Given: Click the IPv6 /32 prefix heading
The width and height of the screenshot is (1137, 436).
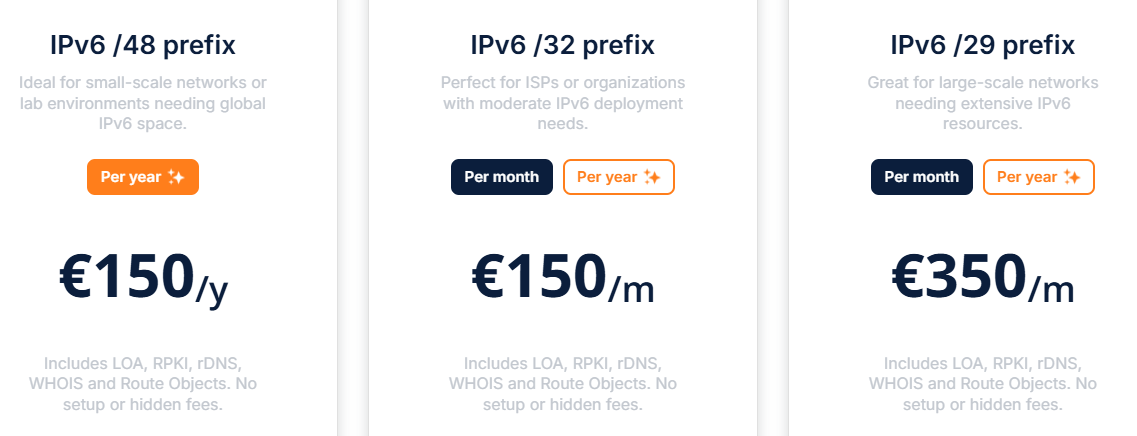Looking at the screenshot, I should tap(563, 45).
